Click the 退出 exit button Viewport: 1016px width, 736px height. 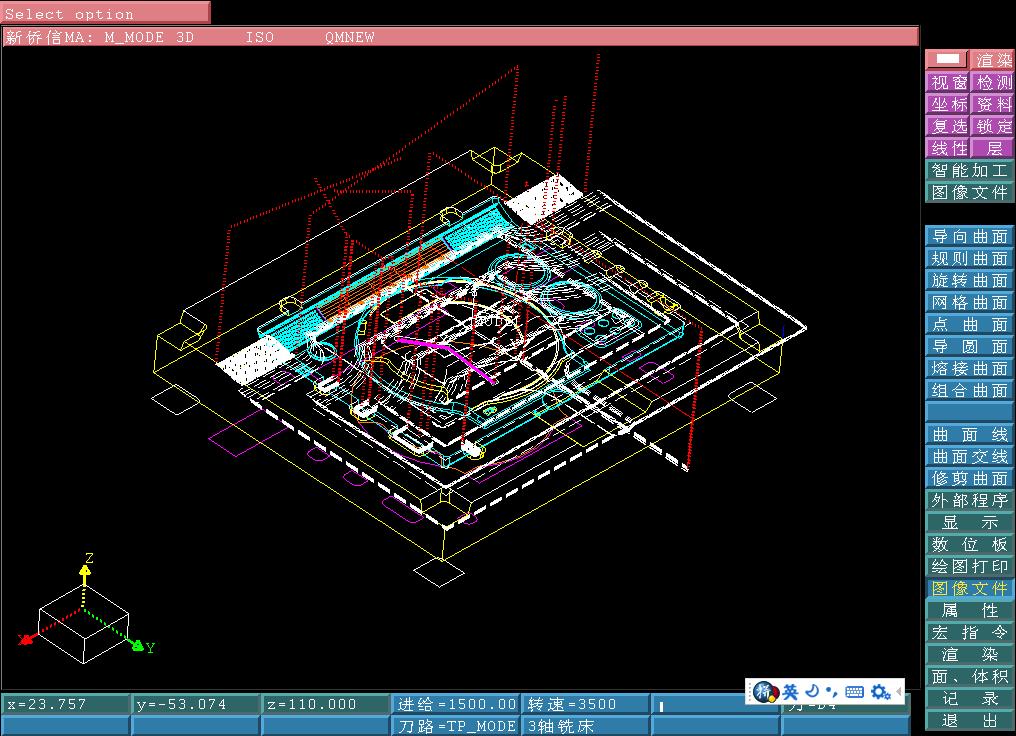[969, 721]
